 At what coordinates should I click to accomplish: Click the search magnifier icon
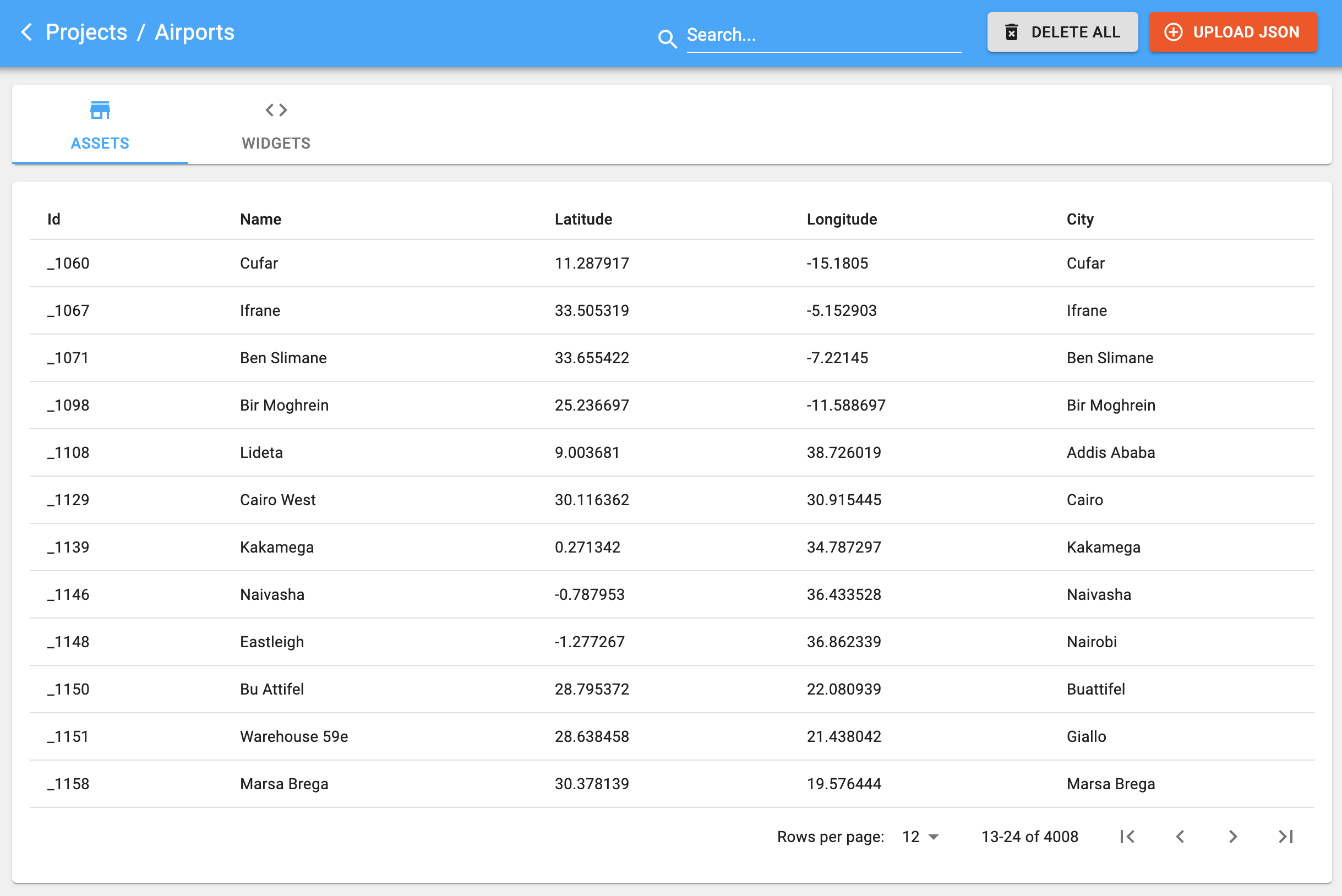pos(667,39)
